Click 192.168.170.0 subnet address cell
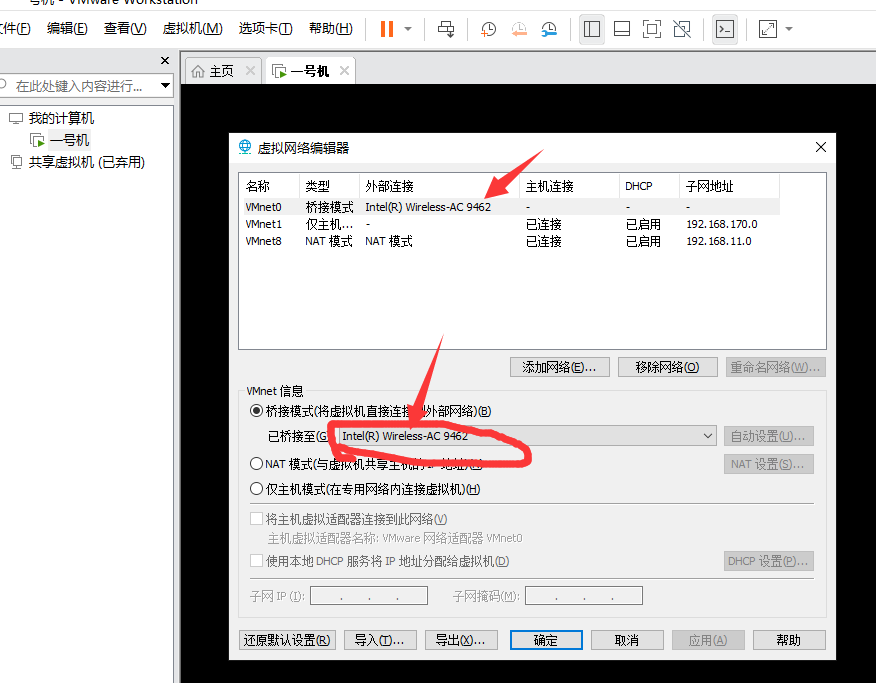This screenshot has width=876, height=683. (x=722, y=224)
